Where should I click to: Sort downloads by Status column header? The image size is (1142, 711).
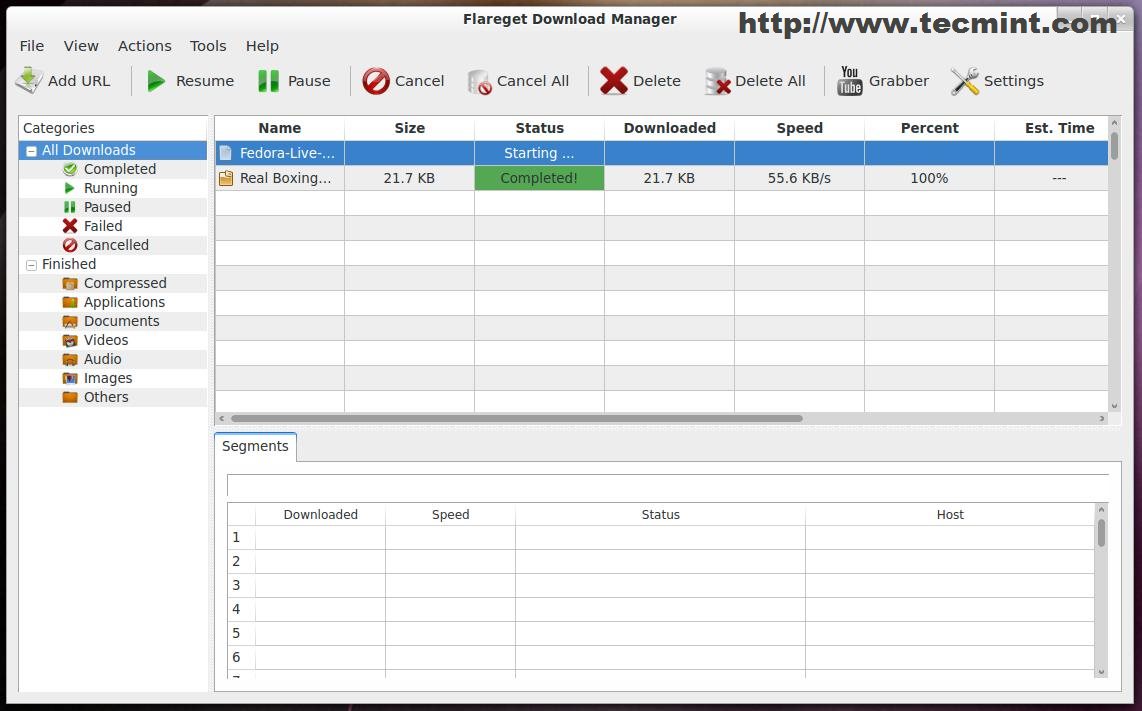point(540,128)
